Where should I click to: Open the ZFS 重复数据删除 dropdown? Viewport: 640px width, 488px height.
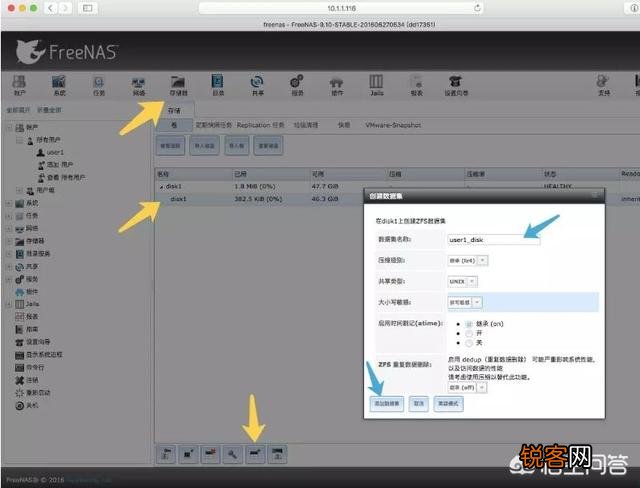(x=467, y=387)
